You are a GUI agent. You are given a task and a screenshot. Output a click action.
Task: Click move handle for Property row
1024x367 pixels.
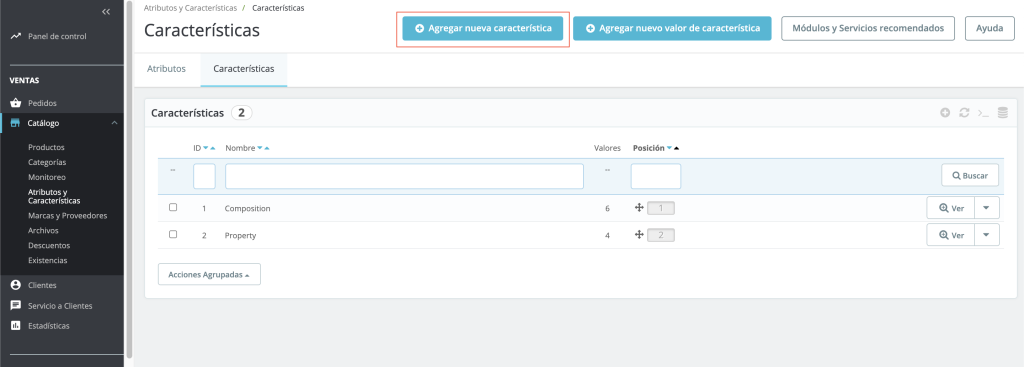639,234
